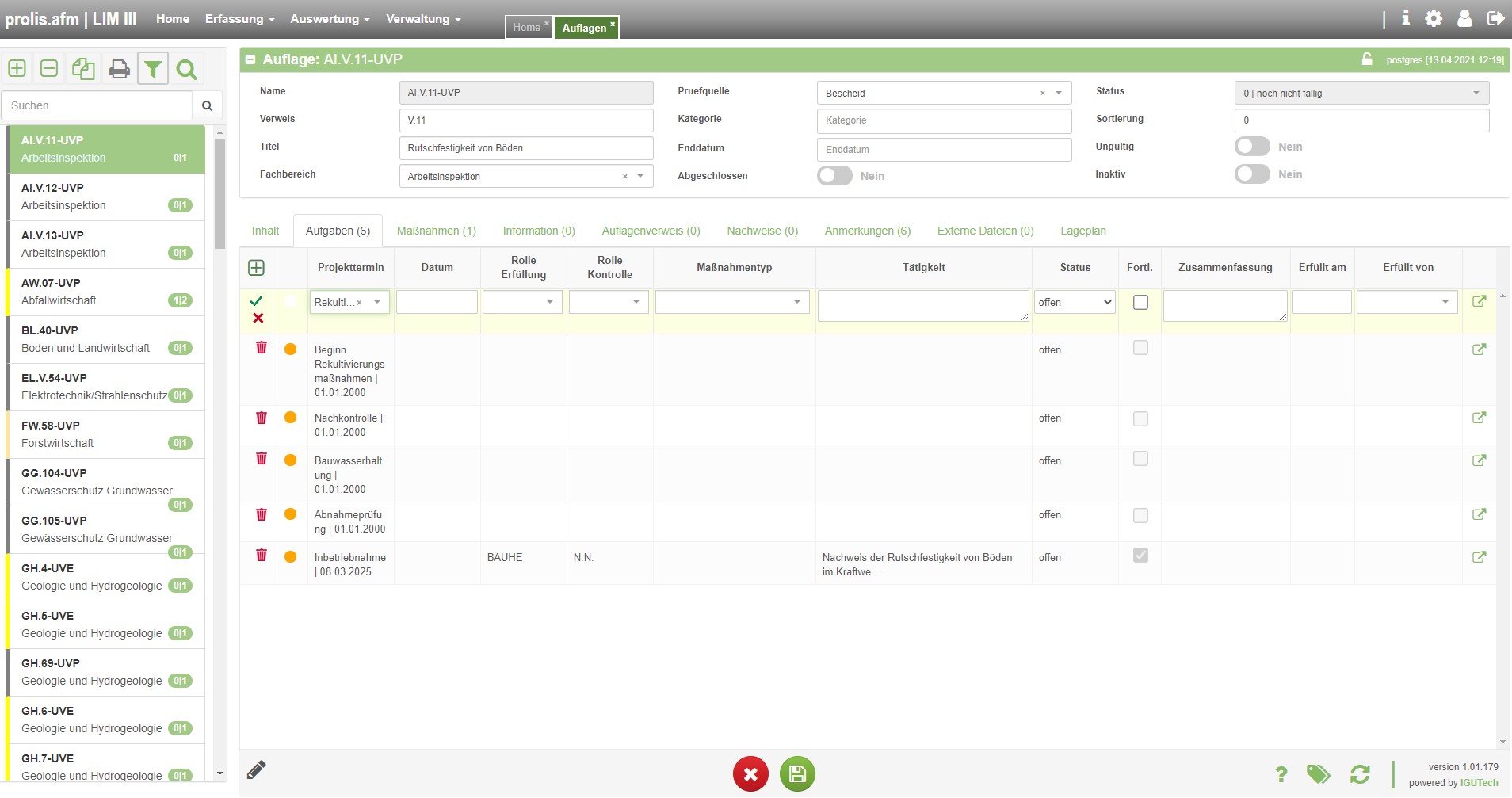This screenshot has width=1512, height=798.
Task: Click the refresh arrows icon at bottom
Action: [1360, 774]
